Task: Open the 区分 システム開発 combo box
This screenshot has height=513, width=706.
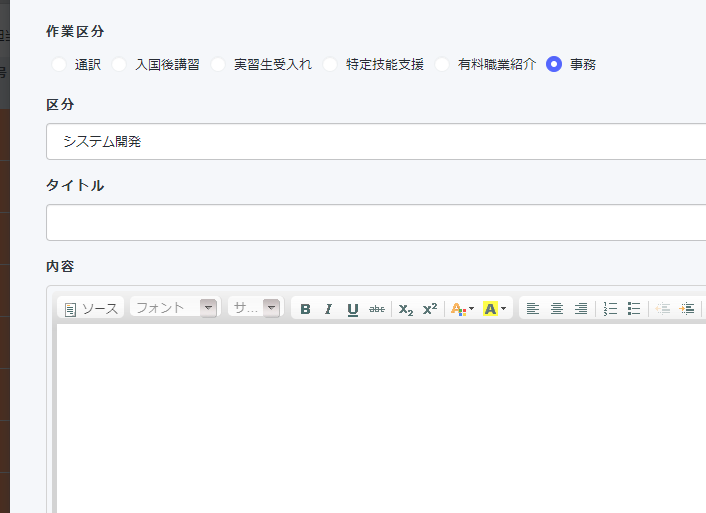Action: [376, 142]
